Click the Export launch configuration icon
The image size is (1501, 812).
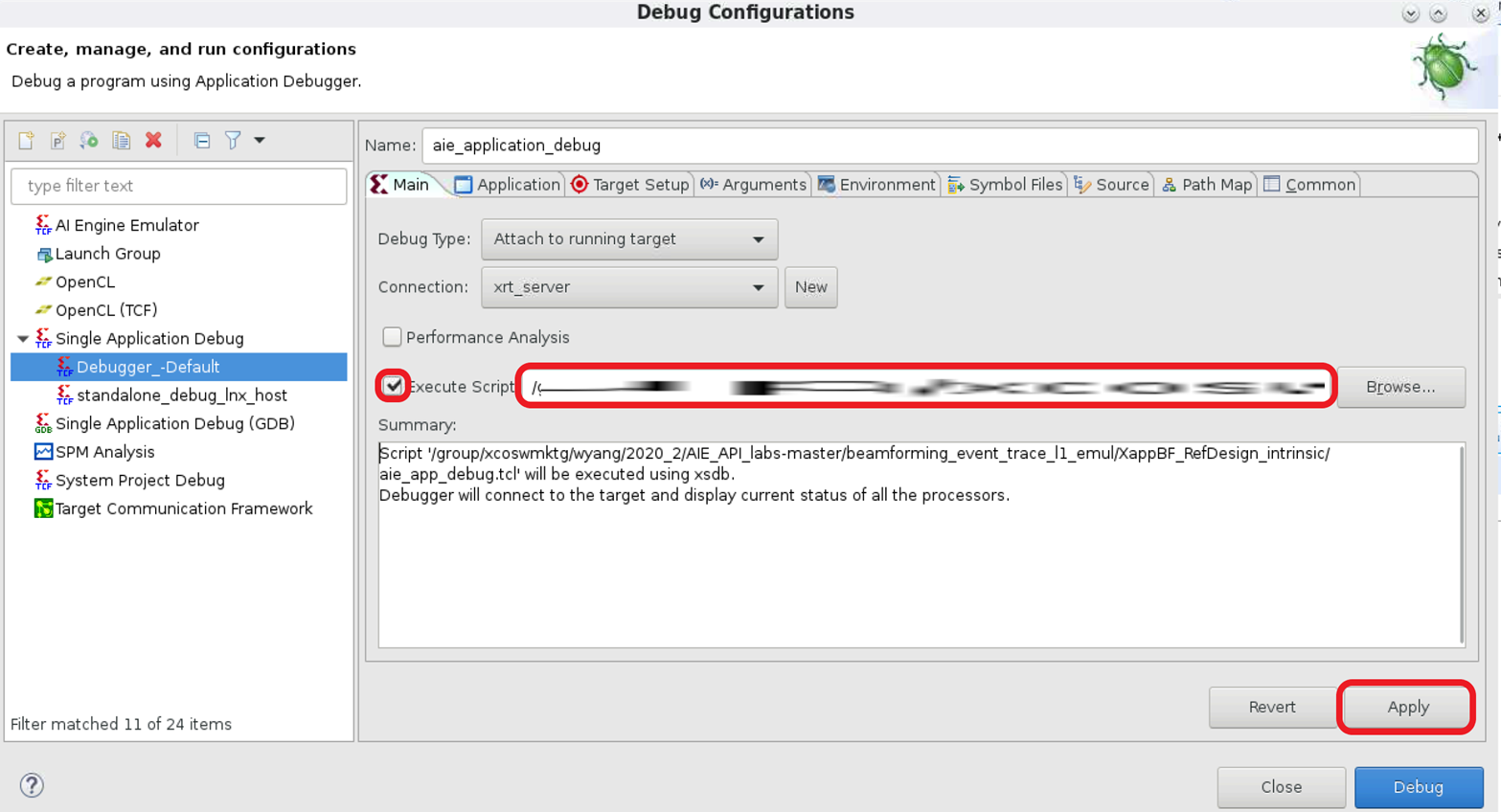(x=89, y=141)
